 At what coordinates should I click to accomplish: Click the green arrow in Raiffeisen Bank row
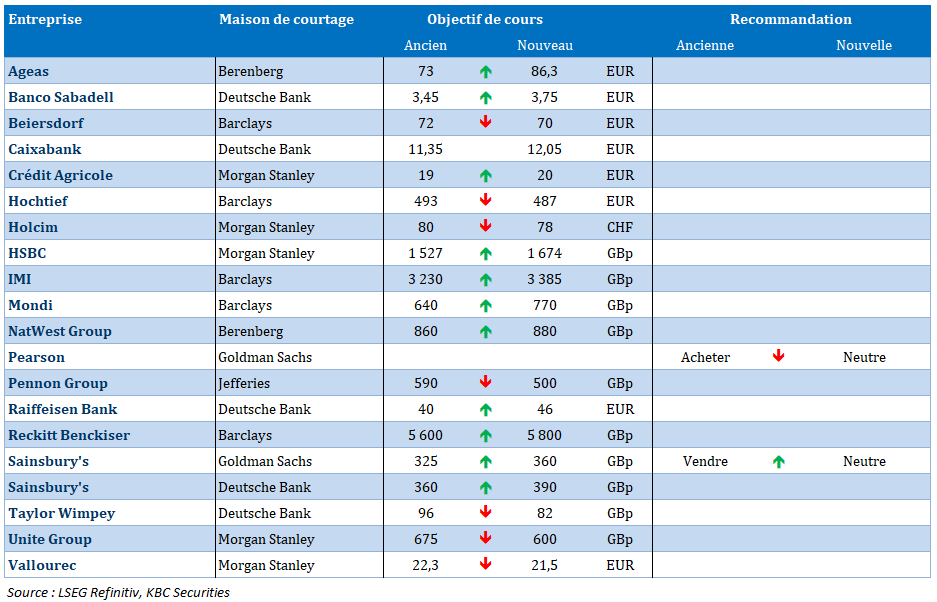485,410
